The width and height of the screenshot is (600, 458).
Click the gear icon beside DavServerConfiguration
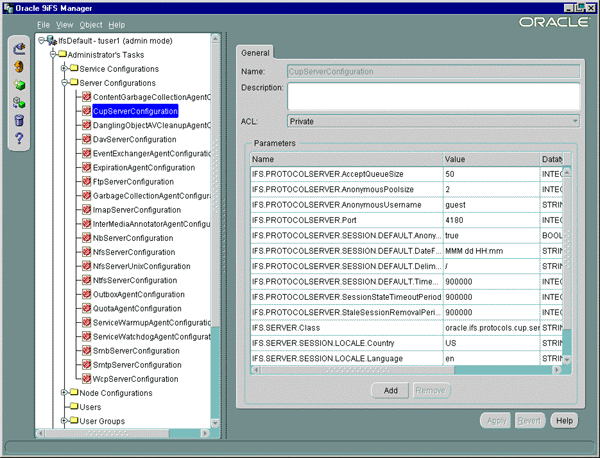point(87,139)
